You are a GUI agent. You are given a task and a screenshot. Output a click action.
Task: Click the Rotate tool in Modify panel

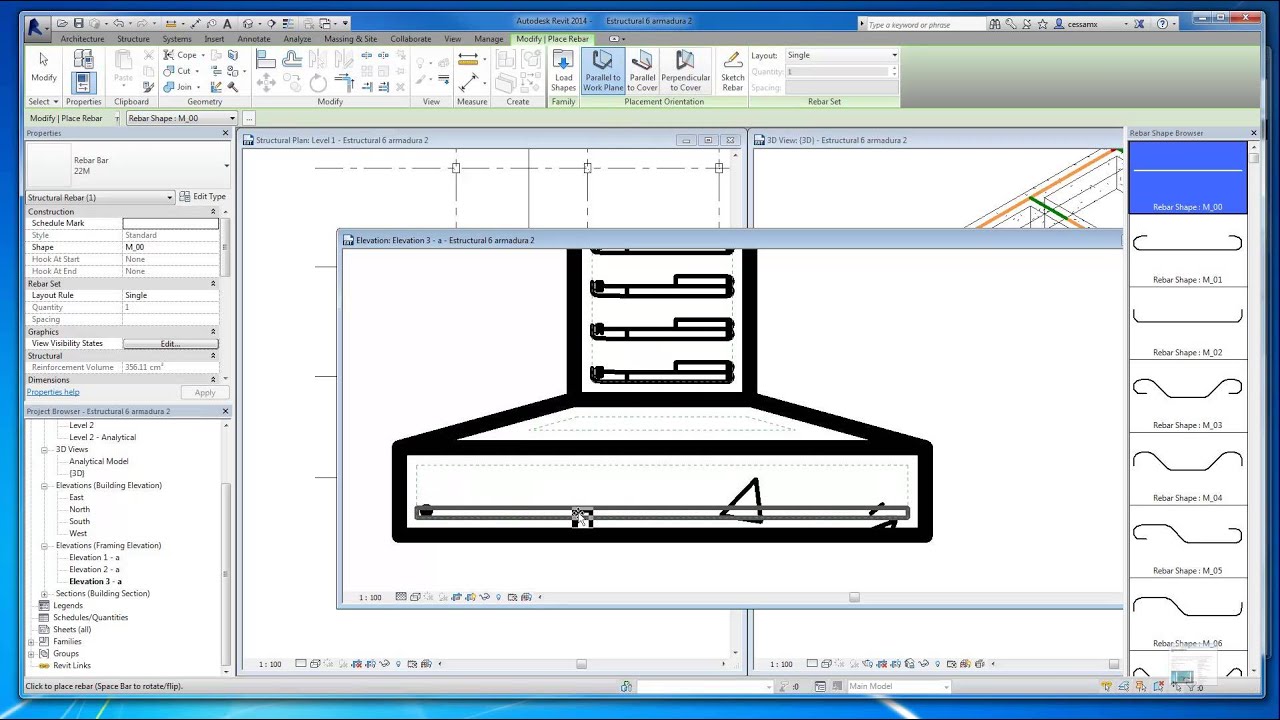pyautogui.click(x=318, y=84)
